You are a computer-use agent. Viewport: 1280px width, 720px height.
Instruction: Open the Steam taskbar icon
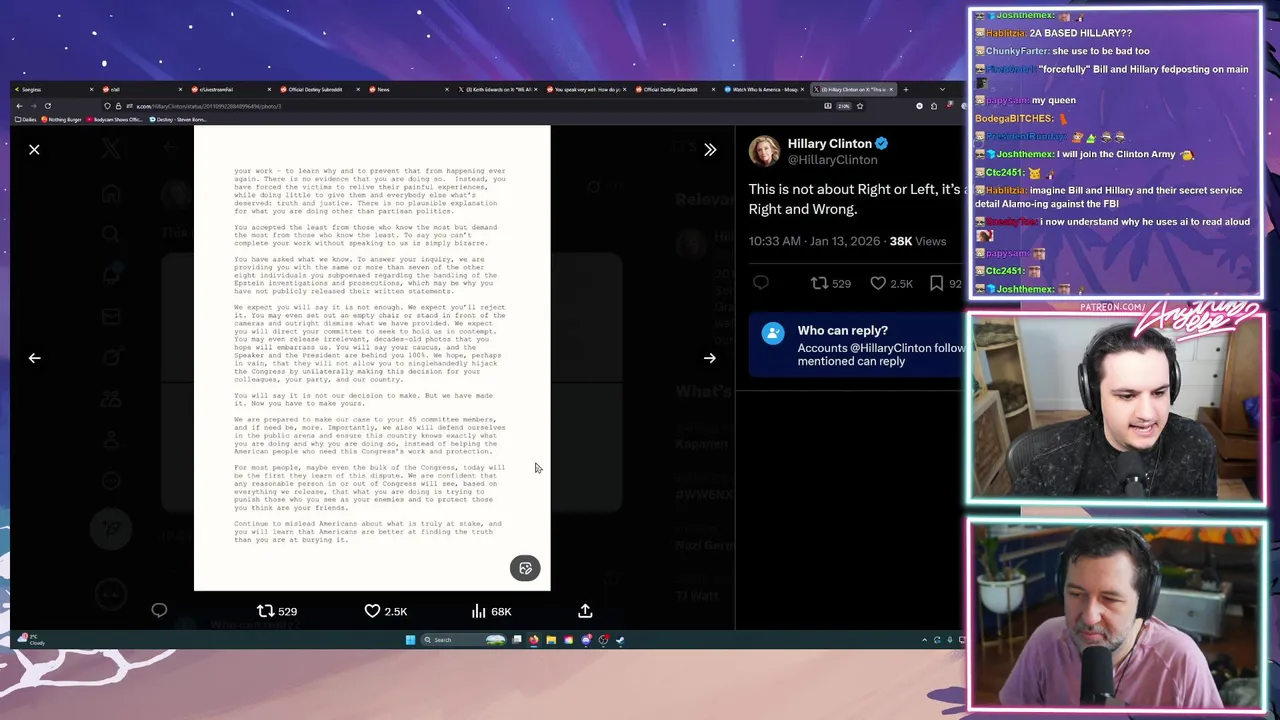(620, 640)
